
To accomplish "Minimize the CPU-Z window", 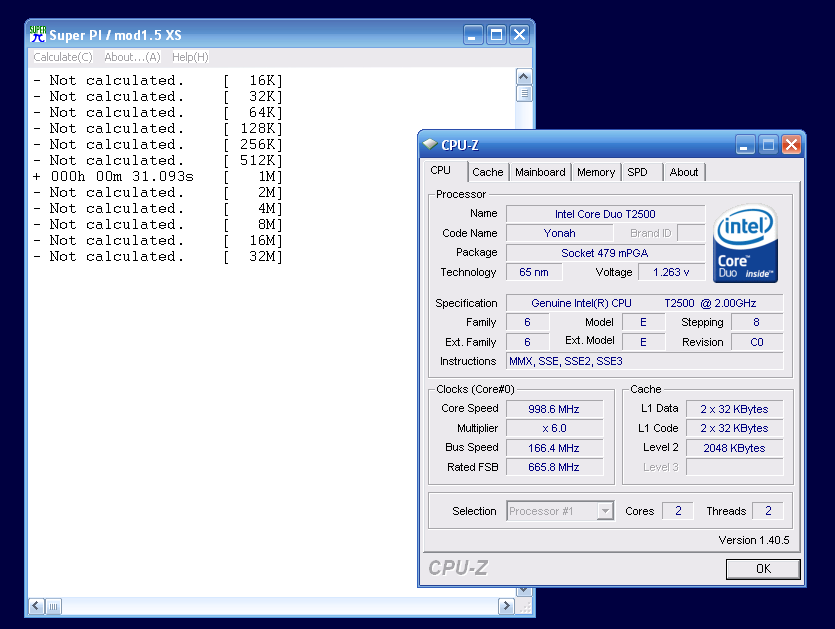I will point(745,145).
